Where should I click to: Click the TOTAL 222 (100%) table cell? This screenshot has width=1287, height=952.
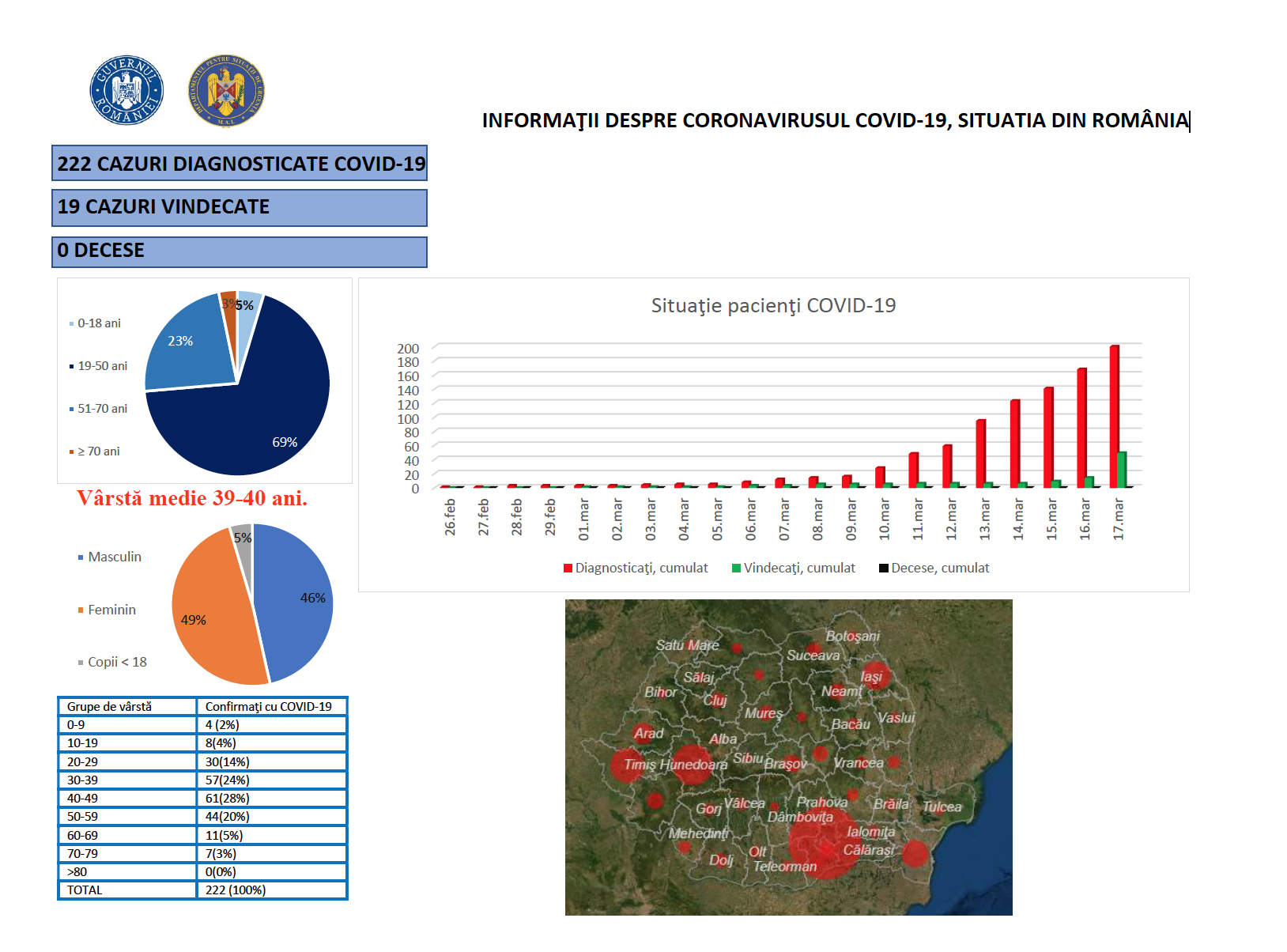click(x=270, y=890)
